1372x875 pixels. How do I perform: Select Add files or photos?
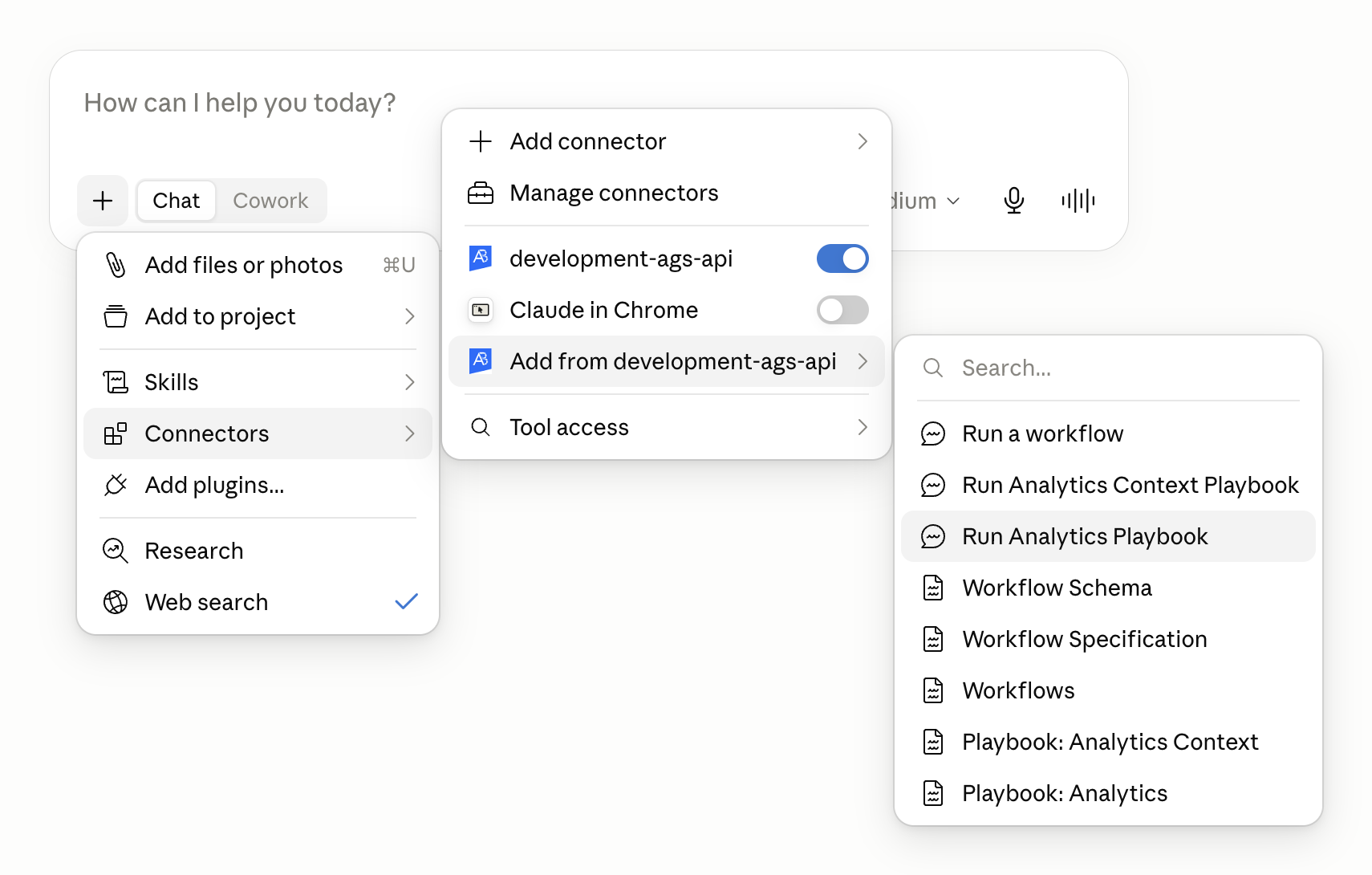pyautogui.click(x=258, y=265)
